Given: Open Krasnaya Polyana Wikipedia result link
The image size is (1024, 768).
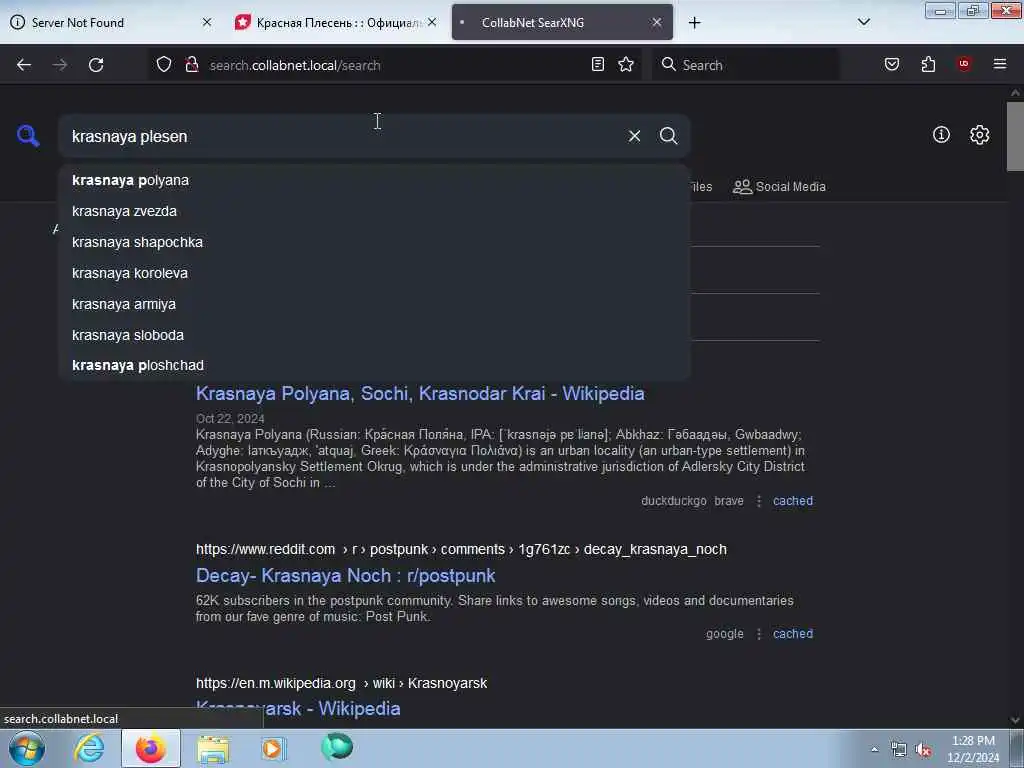Looking at the screenshot, I should (420, 393).
